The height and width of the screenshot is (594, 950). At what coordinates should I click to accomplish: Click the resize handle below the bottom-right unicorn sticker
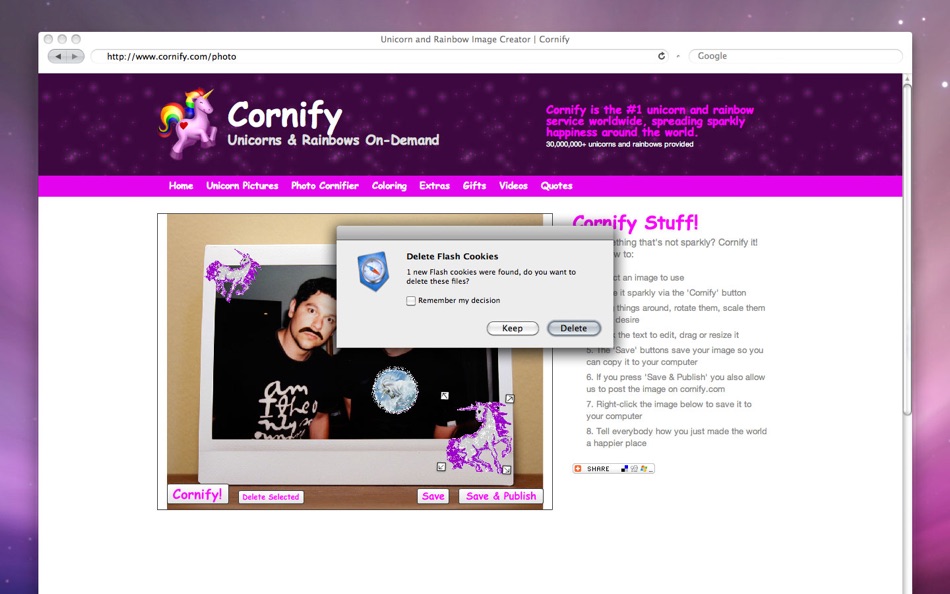[507, 470]
